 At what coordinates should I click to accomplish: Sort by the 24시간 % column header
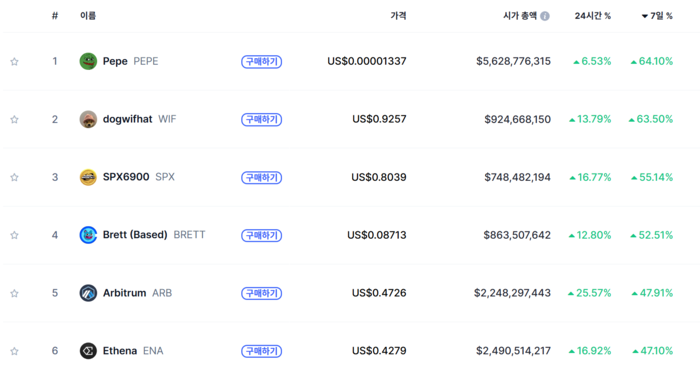(592, 16)
